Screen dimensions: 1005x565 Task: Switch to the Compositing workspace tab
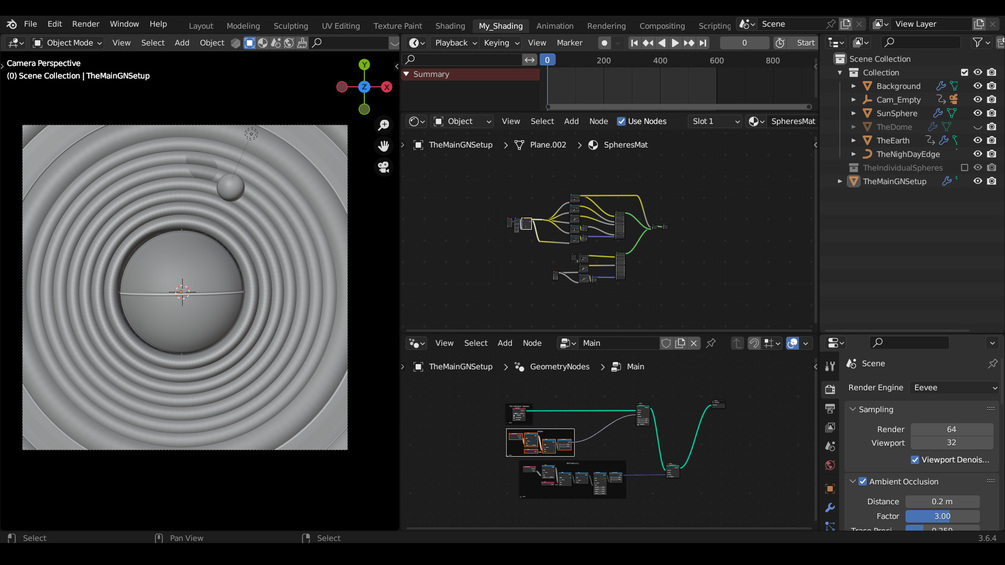pyautogui.click(x=662, y=25)
